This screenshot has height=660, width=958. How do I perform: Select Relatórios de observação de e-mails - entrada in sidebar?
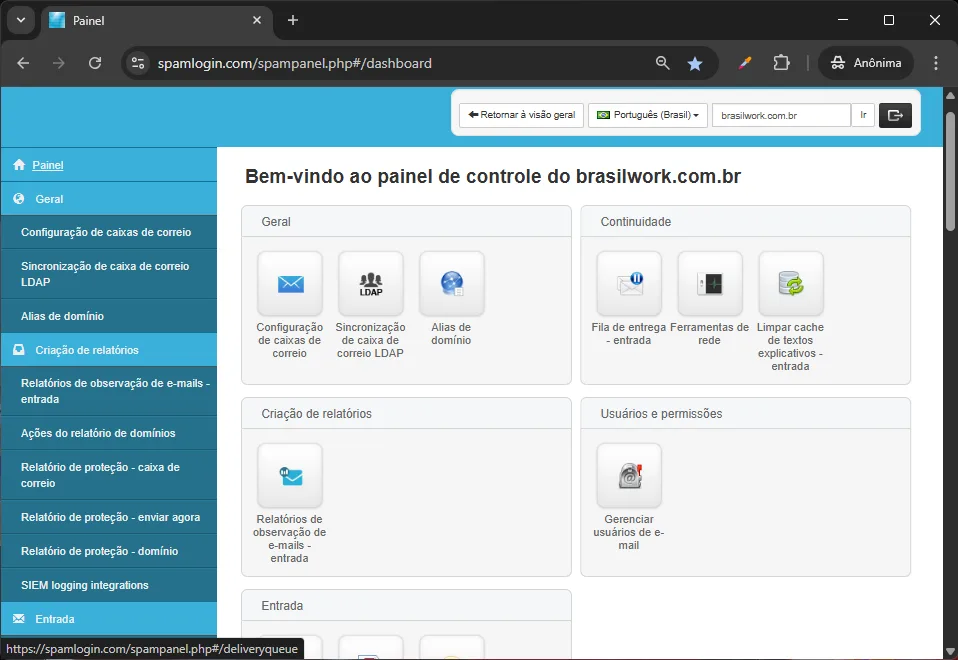(109, 391)
